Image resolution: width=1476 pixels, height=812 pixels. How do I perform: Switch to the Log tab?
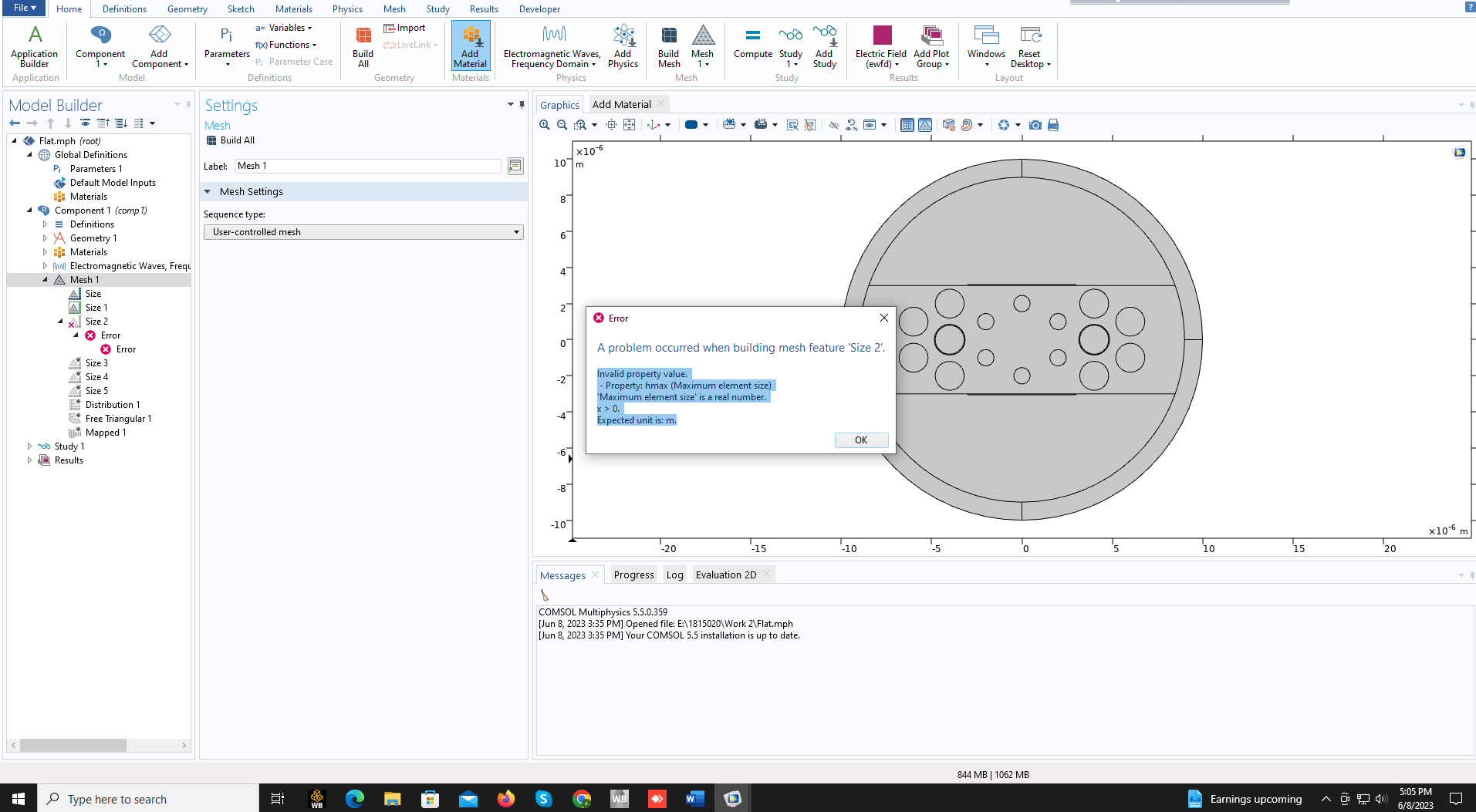(674, 575)
